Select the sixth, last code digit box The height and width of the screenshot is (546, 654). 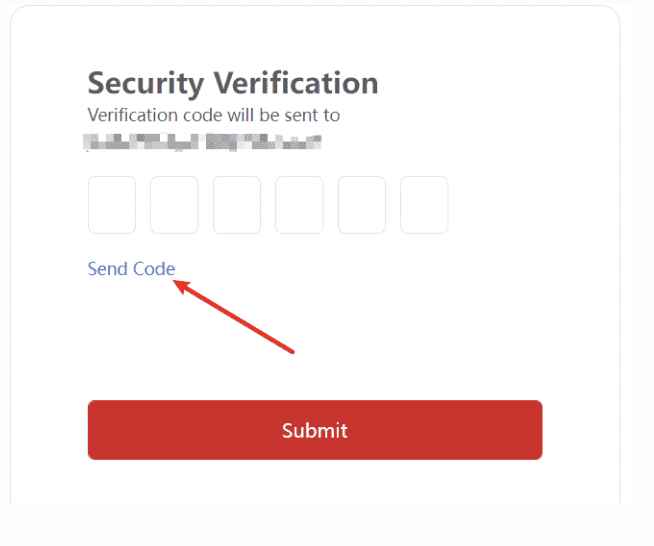pos(424,205)
